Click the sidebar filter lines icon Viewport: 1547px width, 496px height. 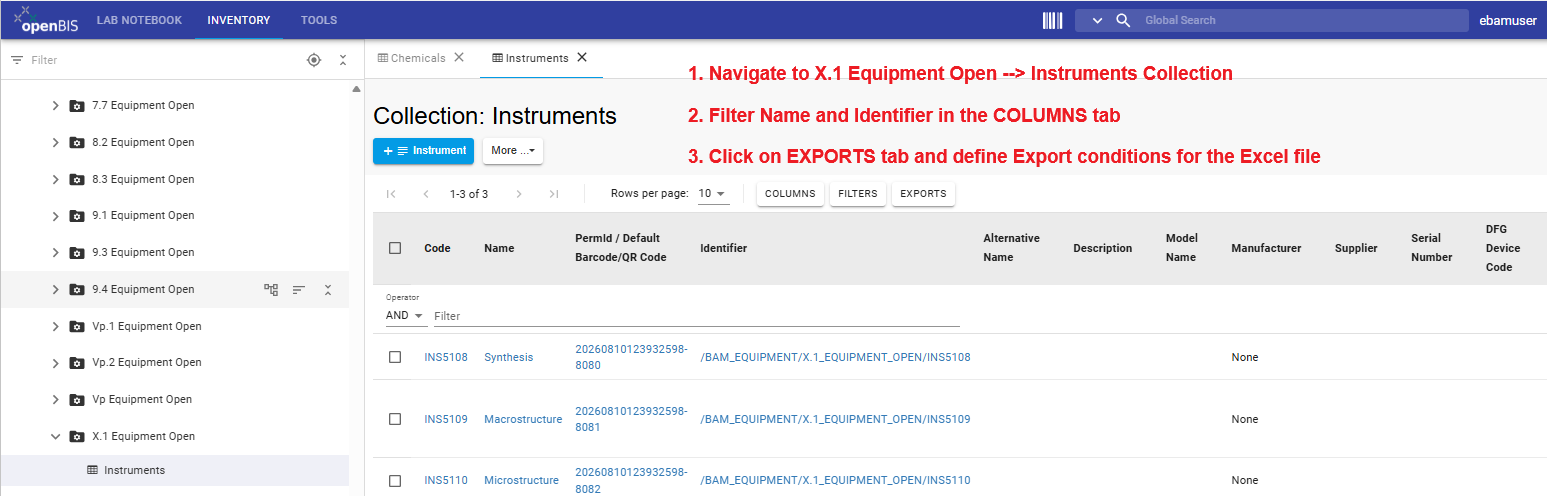pos(17,60)
